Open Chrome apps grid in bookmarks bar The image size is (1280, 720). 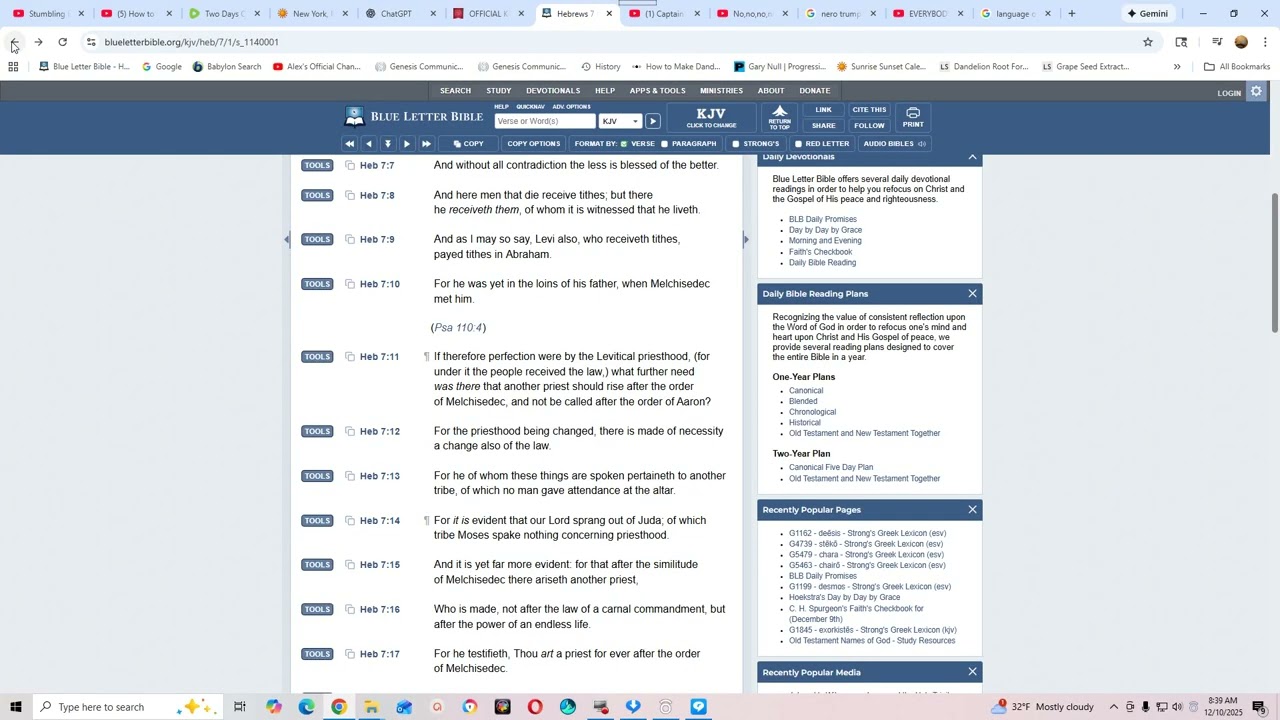pyautogui.click(x=13, y=67)
